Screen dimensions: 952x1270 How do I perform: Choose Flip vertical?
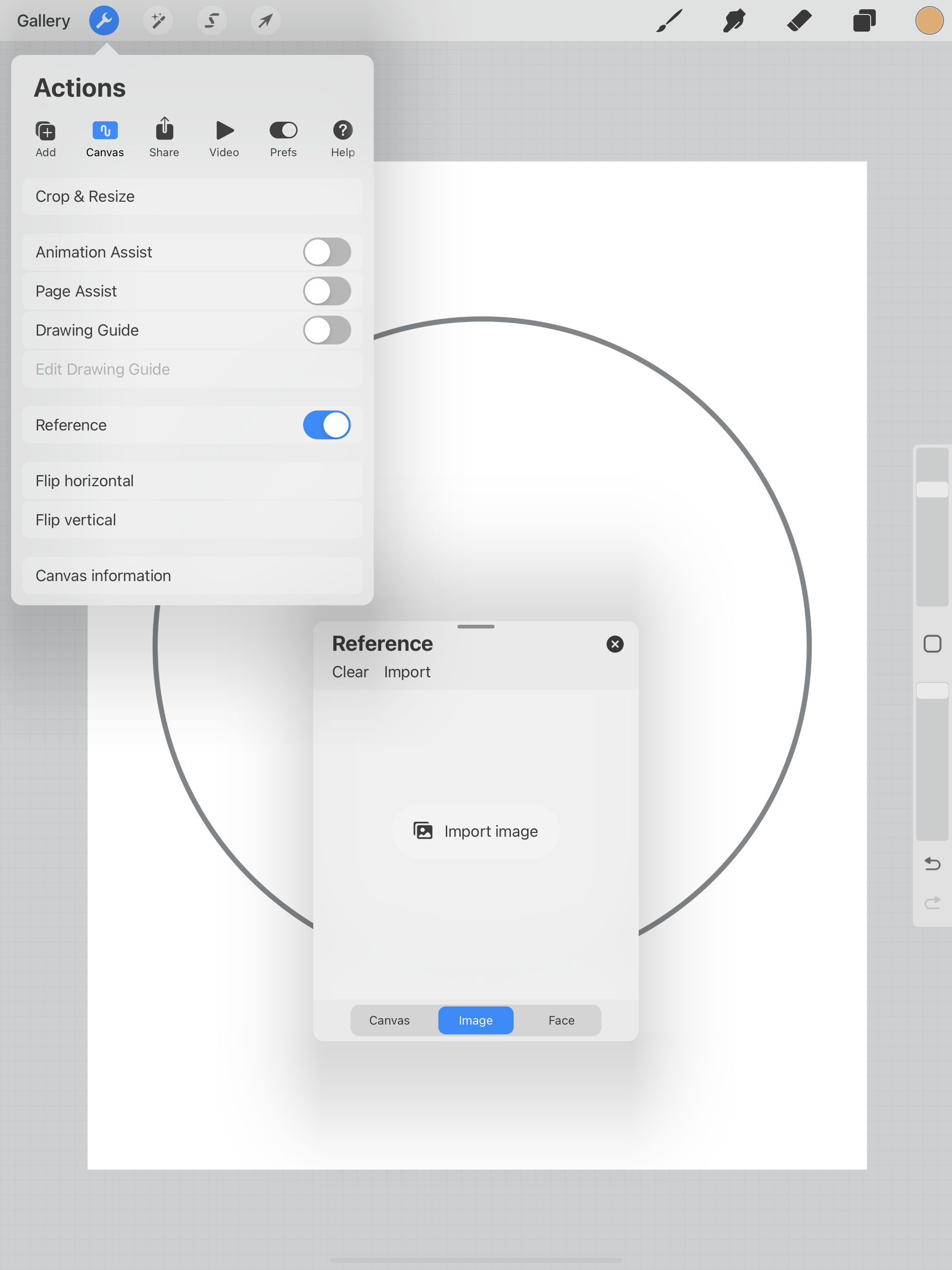(x=192, y=520)
